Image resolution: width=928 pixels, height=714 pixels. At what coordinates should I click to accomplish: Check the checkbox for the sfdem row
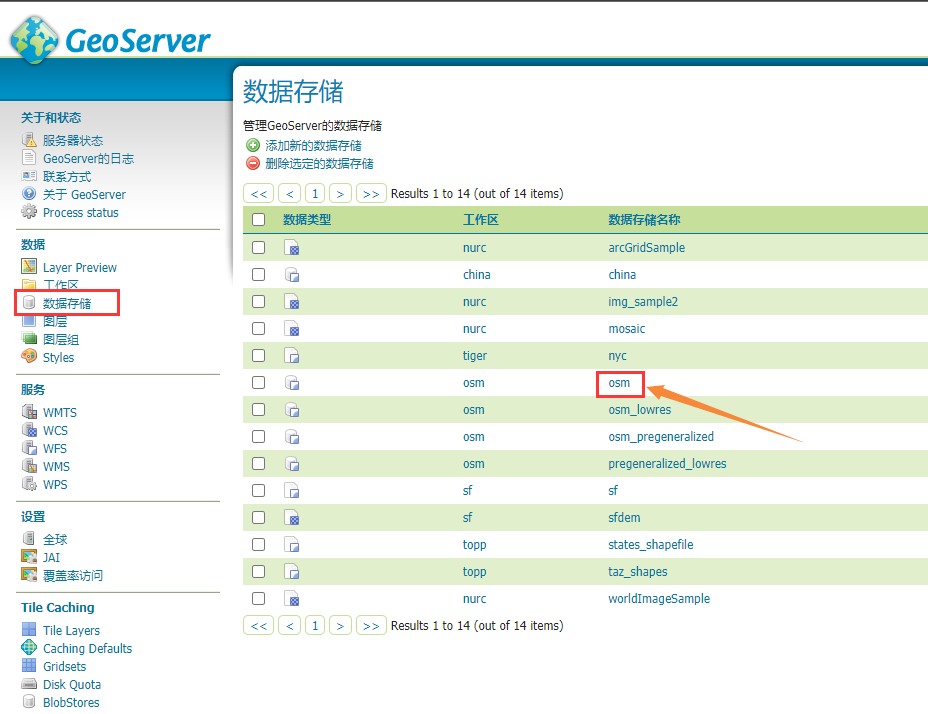click(257, 517)
